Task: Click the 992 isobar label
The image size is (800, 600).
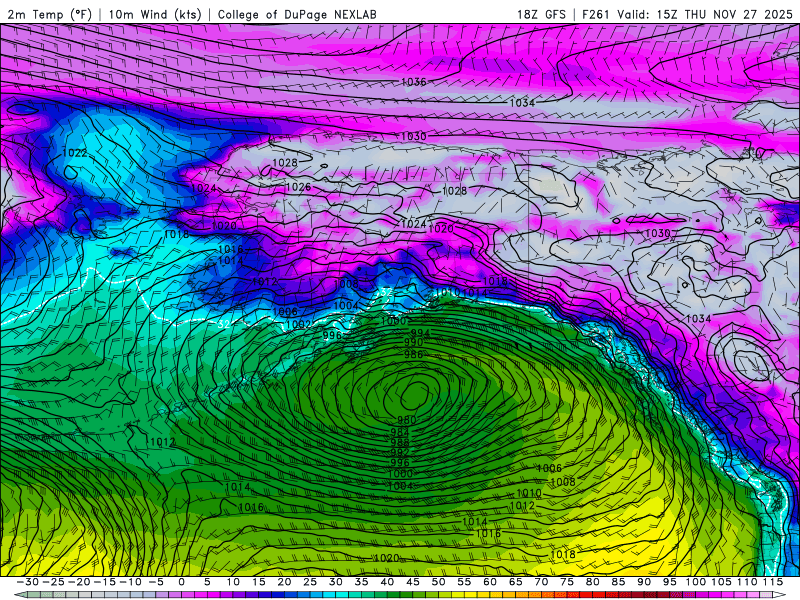Action: pyautogui.click(x=399, y=453)
